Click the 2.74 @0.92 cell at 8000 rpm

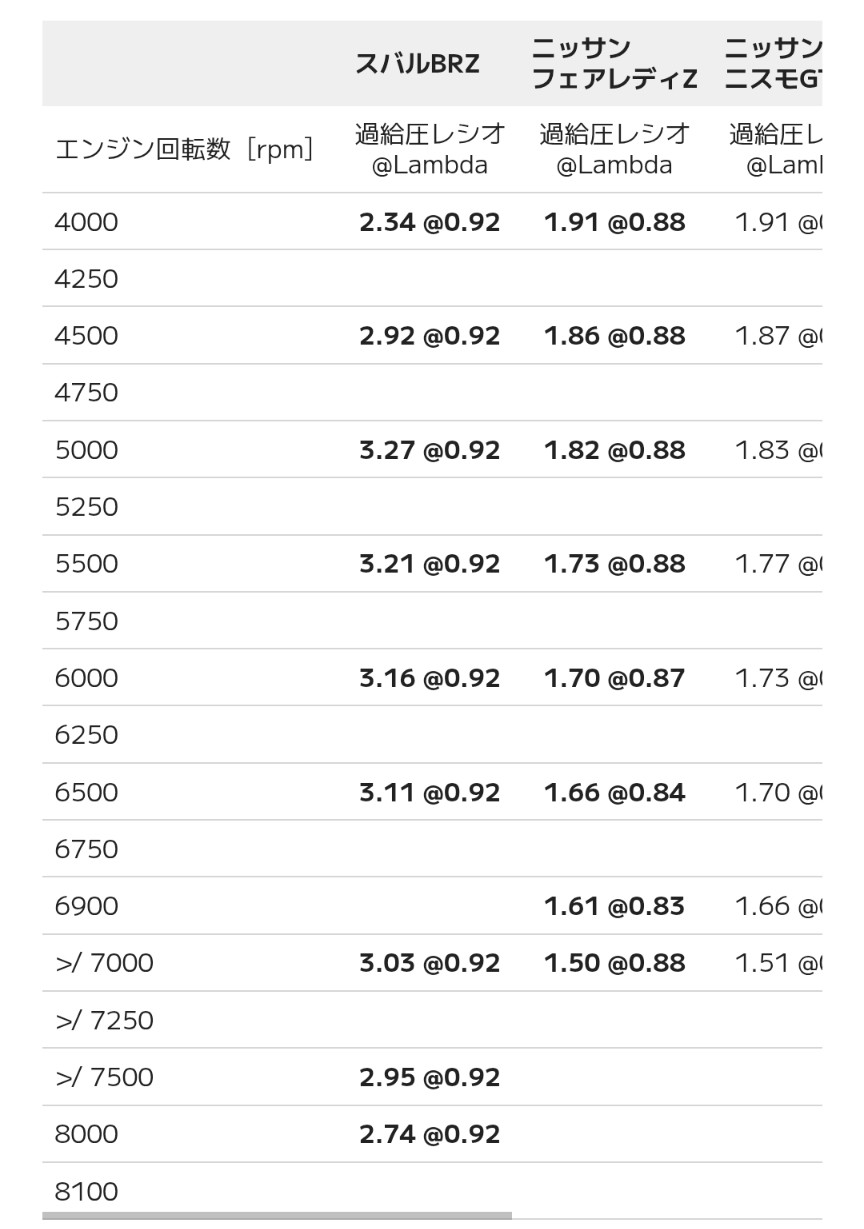[429, 1134]
